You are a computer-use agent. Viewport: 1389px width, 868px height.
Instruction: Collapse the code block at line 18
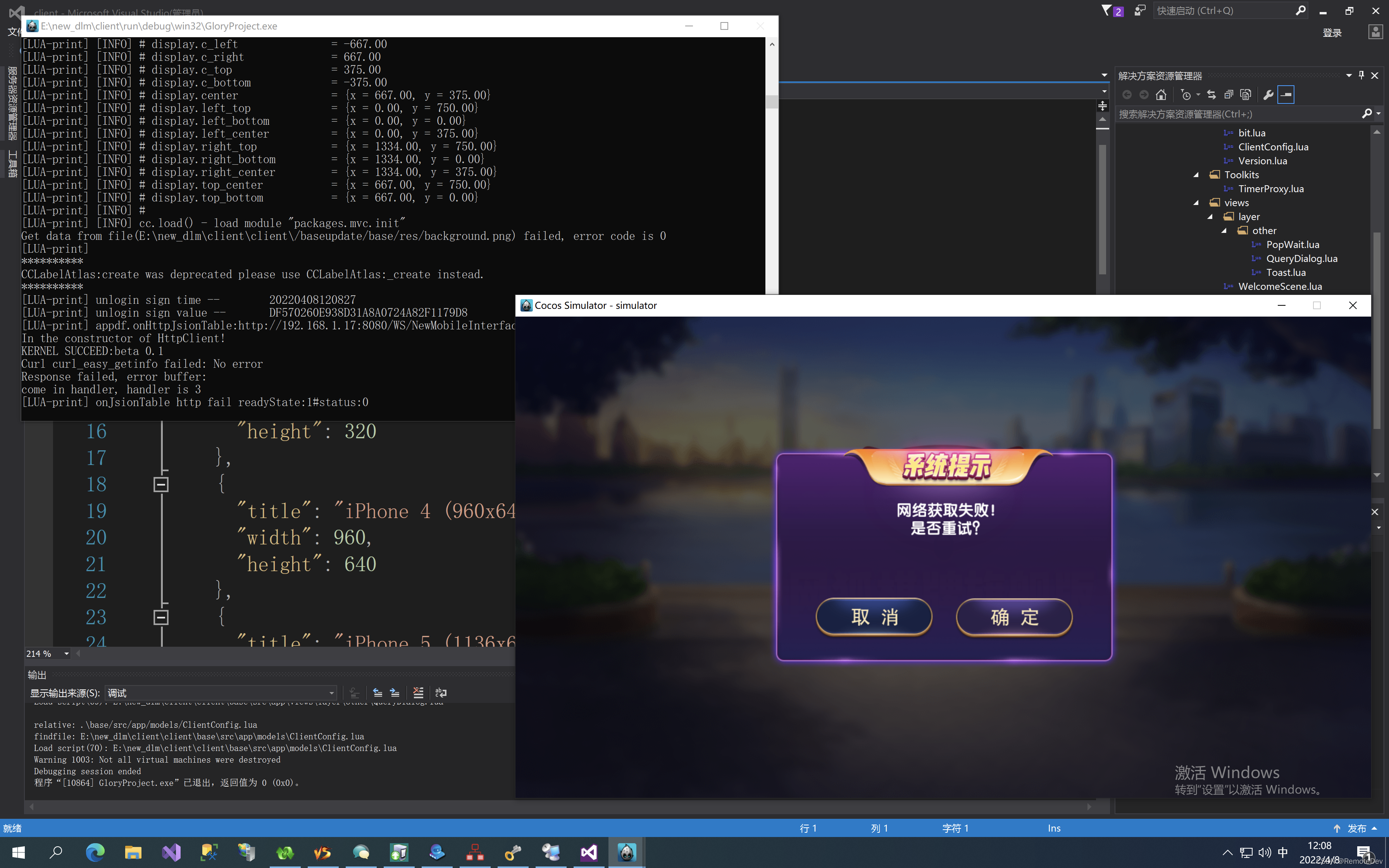coord(161,484)
